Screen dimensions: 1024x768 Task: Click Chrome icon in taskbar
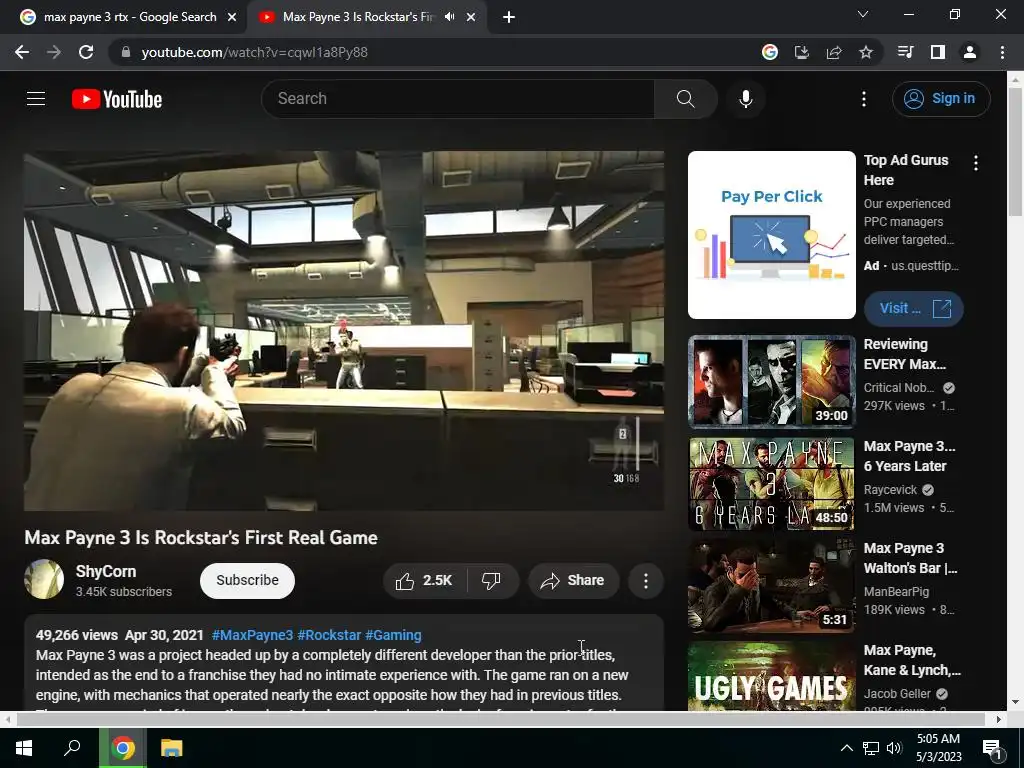pos(122,748)
